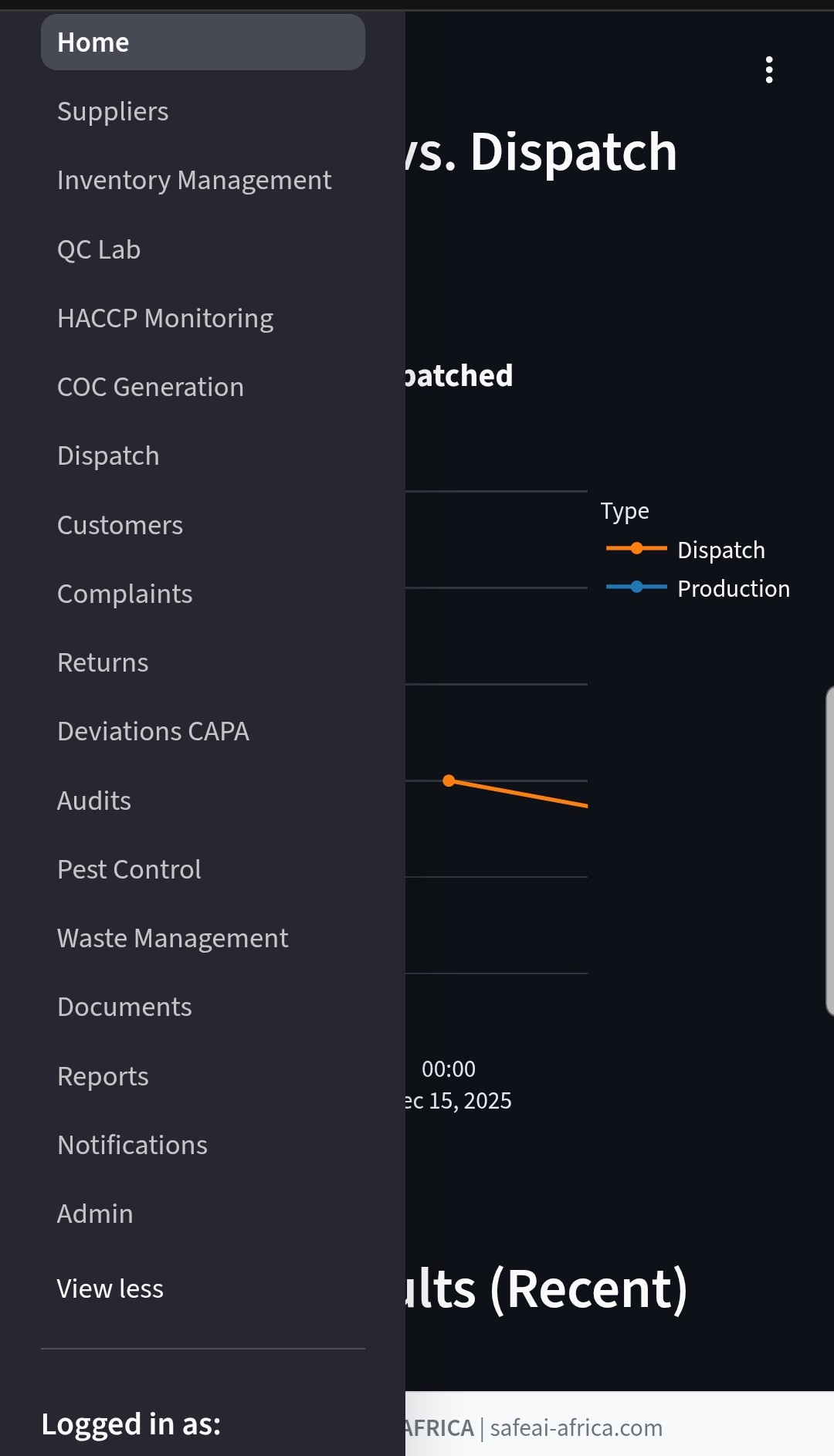Navigate to Inventory Management
Viewport: 834px width, 1456px height.
coord(194,180)
